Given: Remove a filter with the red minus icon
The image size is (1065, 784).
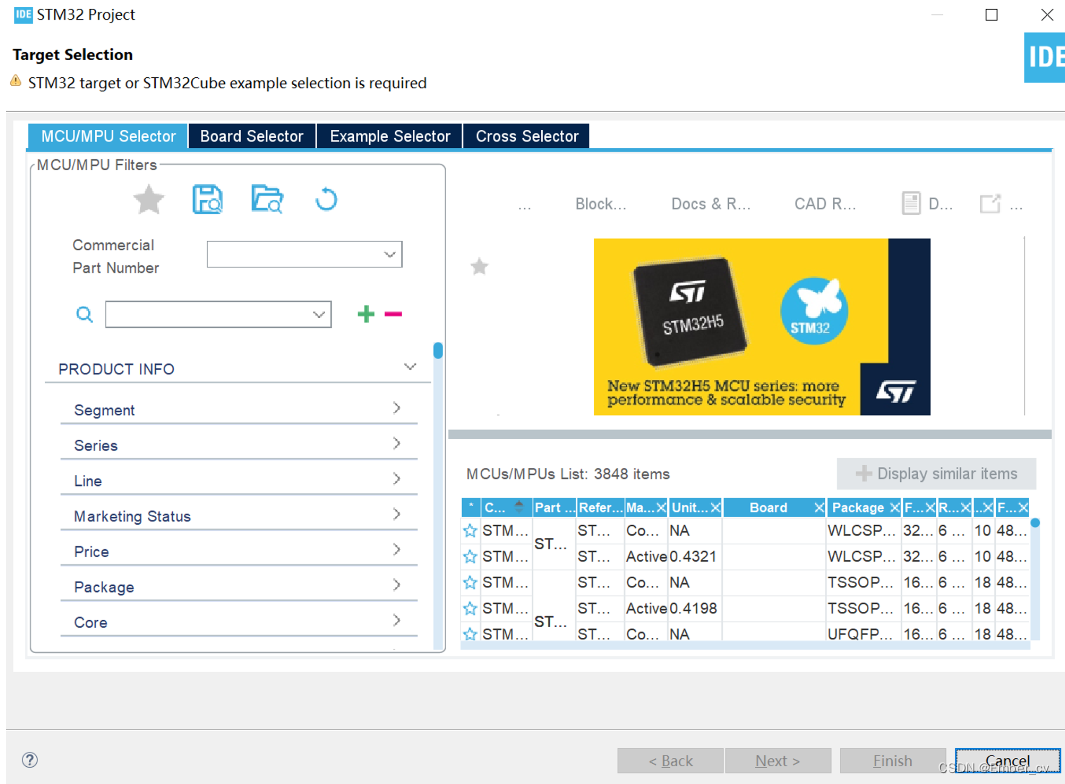Looking at the screenshot, I should point(393,314).
